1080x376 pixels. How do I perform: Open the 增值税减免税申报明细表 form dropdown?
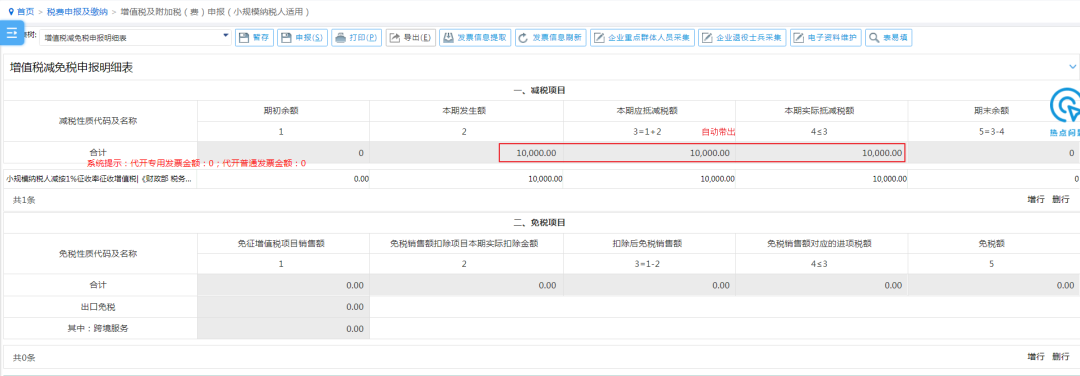135,38
